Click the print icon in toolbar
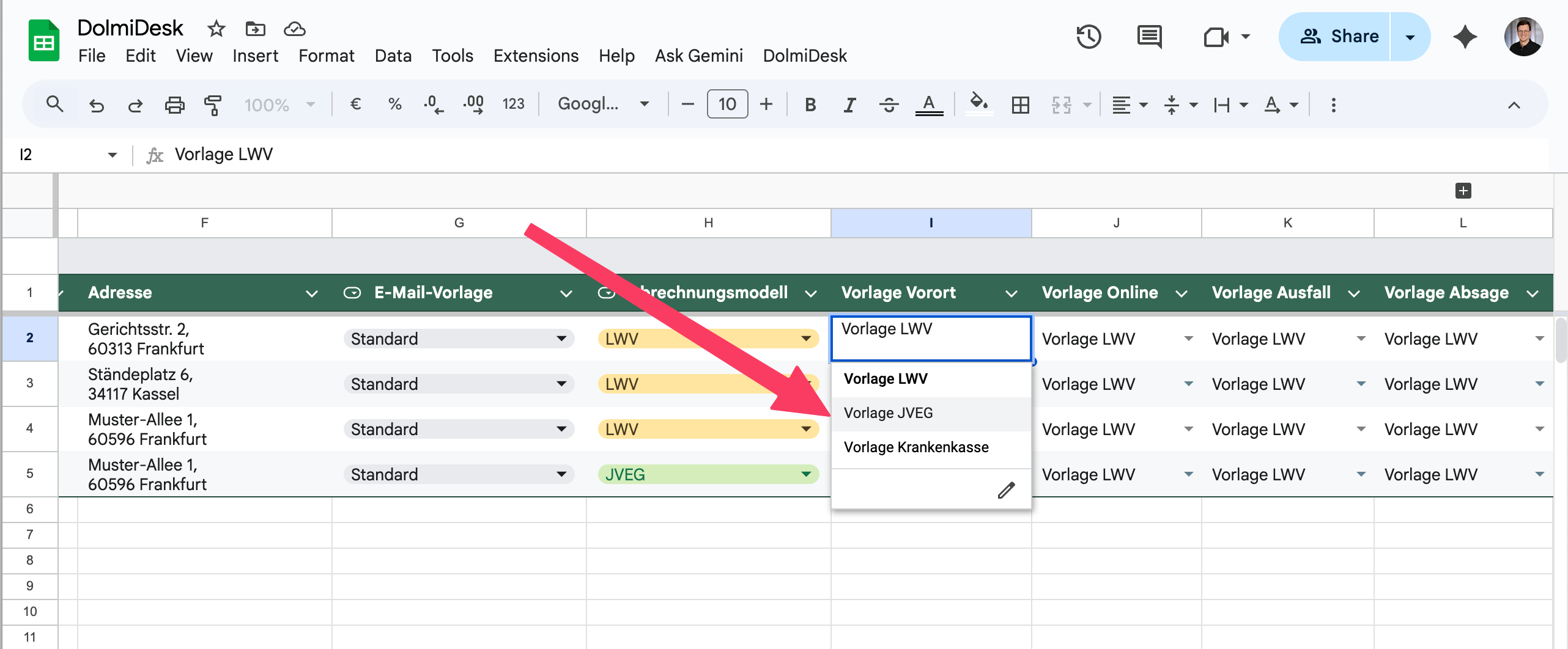 tap(174, 105)
